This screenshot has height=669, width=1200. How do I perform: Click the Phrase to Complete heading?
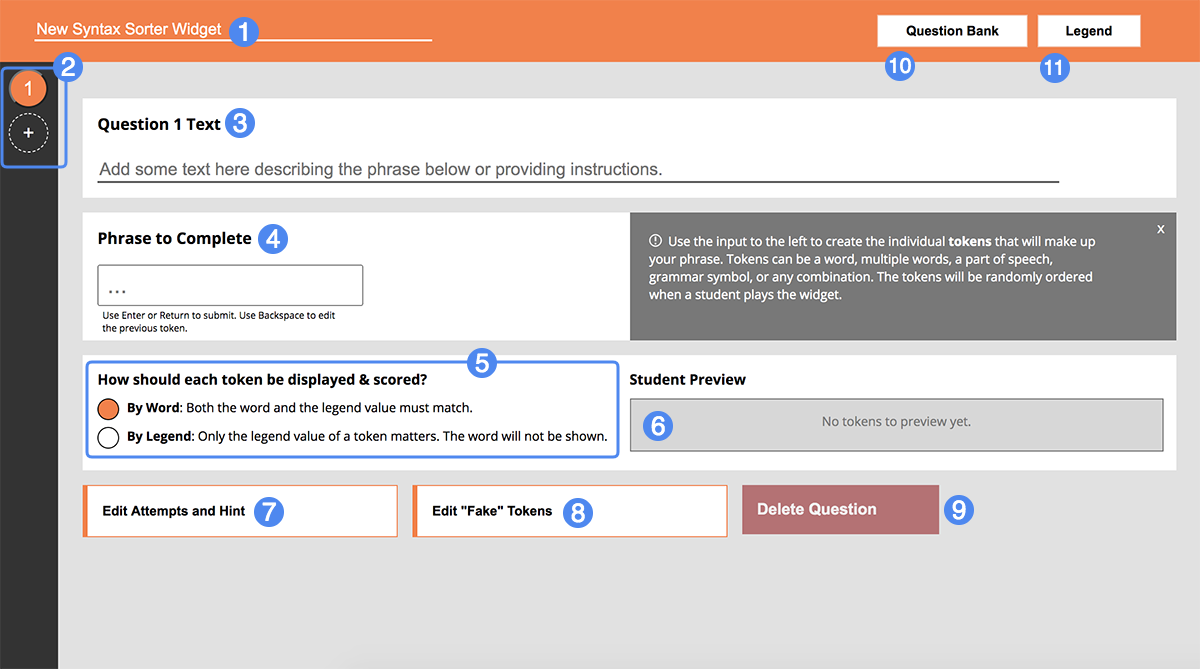point(173,238)
